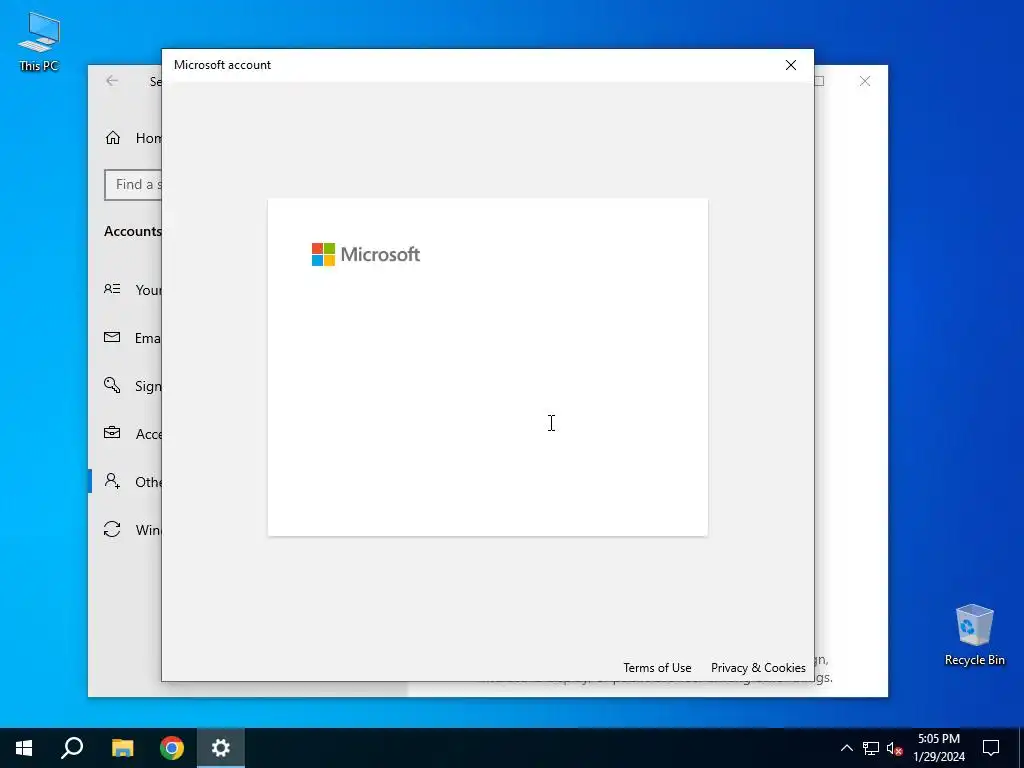Click the Microsoft logo in the dialog
The width and height of the screenshot is (1024, 768).
pyautogui.click(x=366, y=255)
